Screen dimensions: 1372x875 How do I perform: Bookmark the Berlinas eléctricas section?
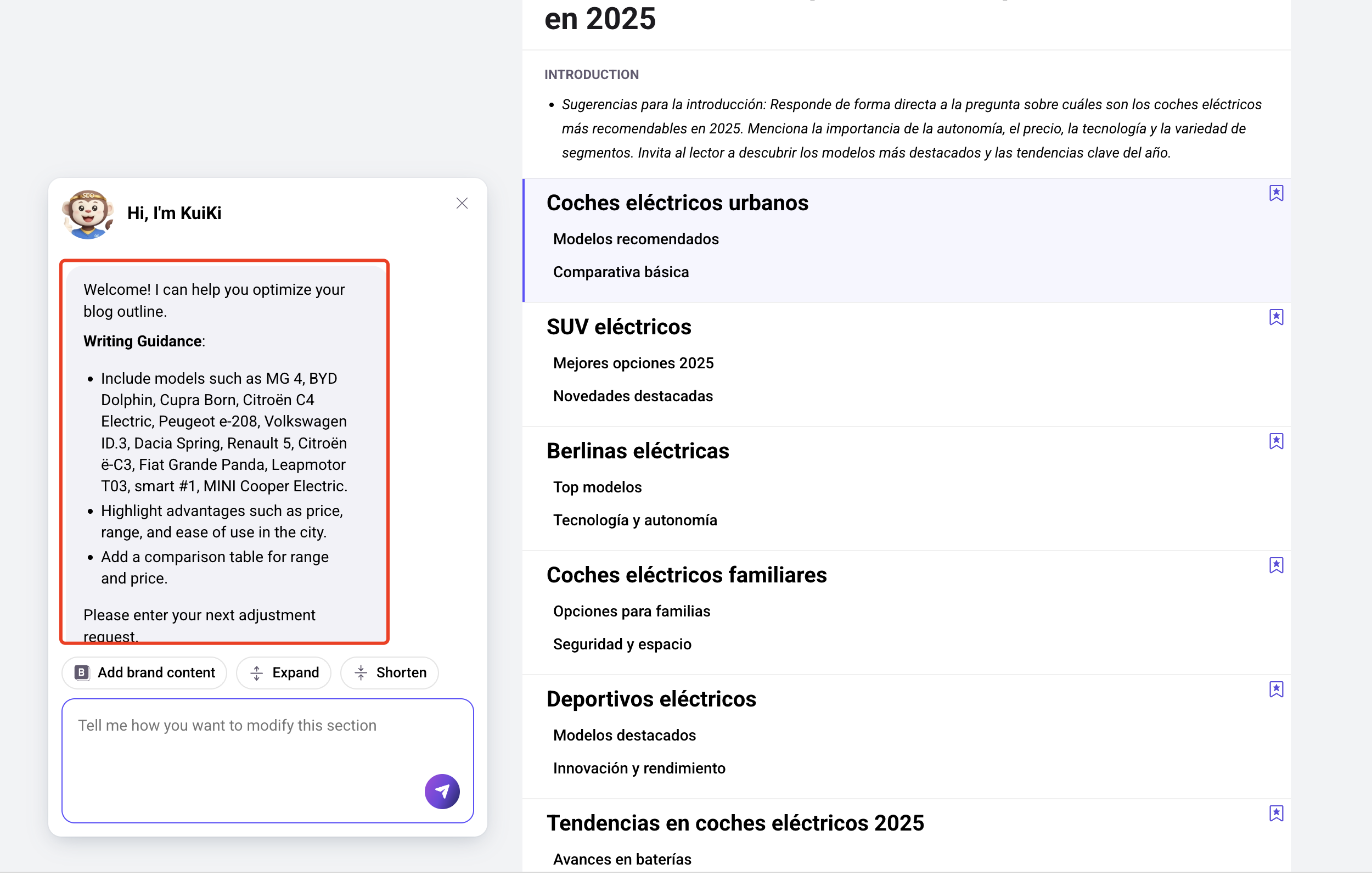point(1277,442)
